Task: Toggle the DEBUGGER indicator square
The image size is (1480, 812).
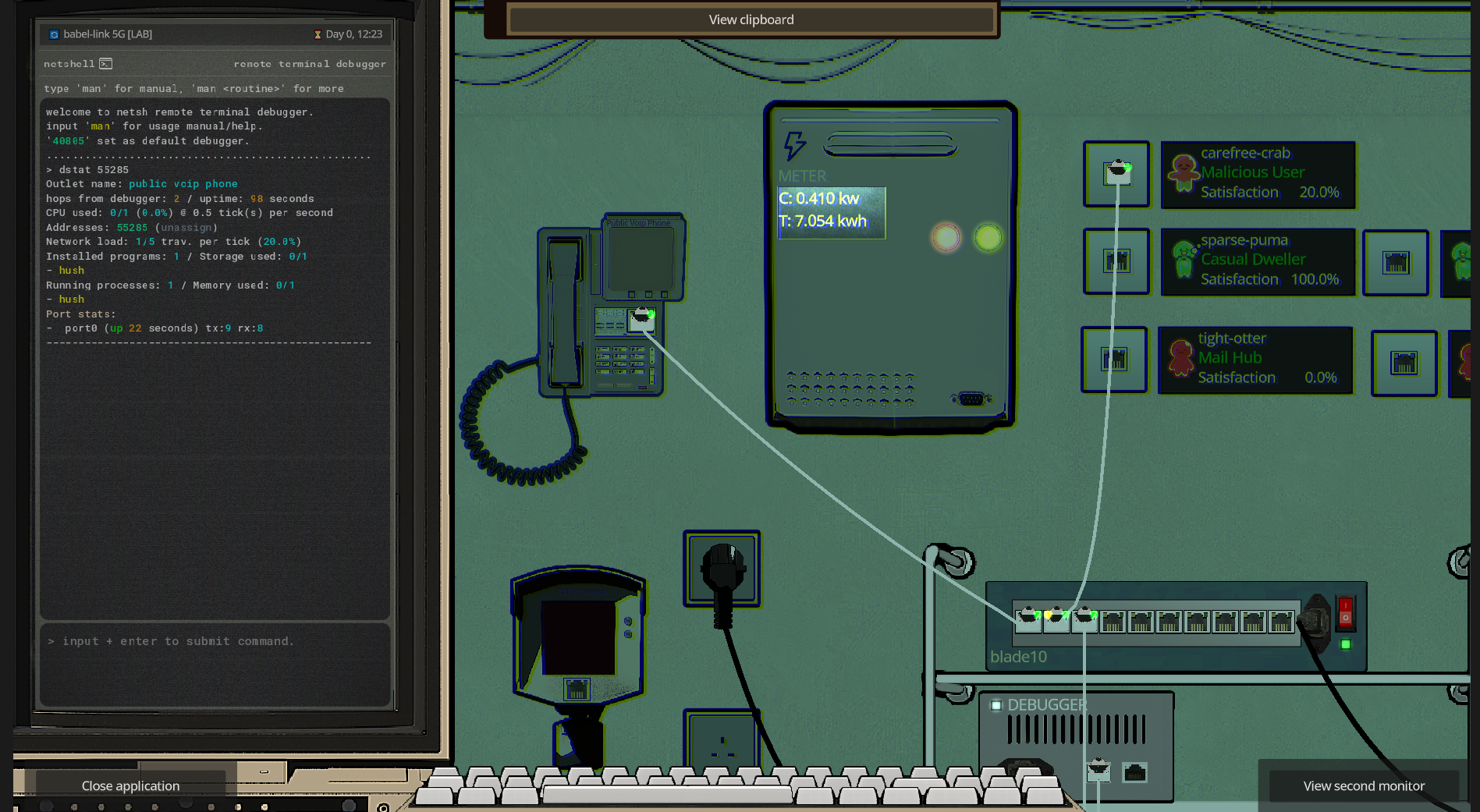Action: pos(996,705)
